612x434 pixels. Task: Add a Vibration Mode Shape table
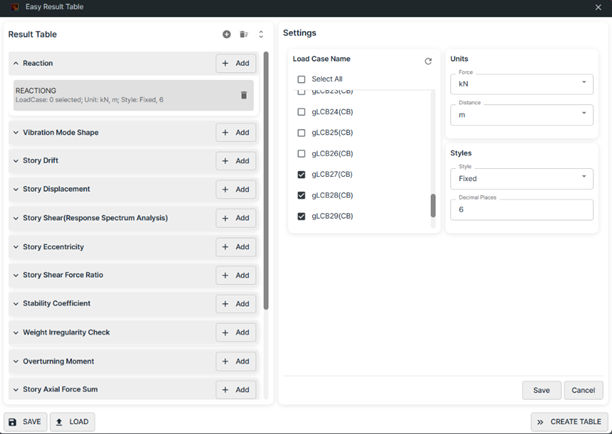tap(236, 132)
